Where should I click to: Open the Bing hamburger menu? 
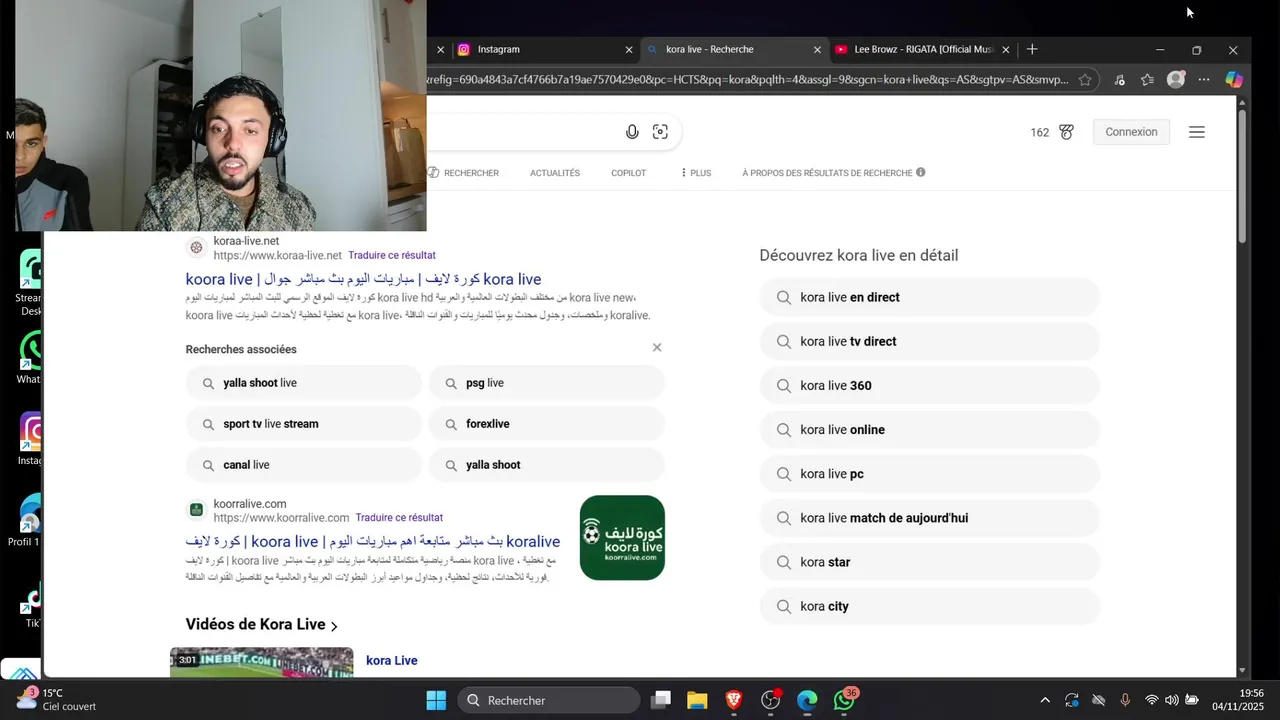click(x=1197, y=132)
